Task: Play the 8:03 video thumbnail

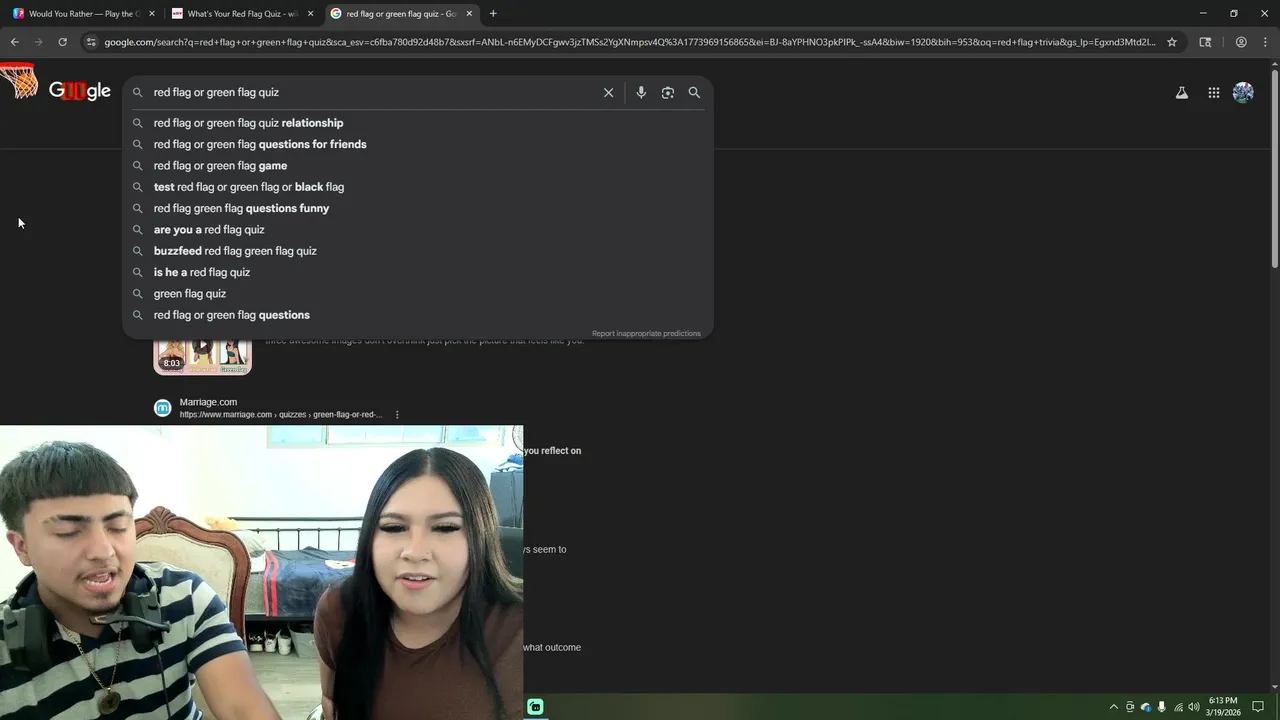Action: coord(202,356)
